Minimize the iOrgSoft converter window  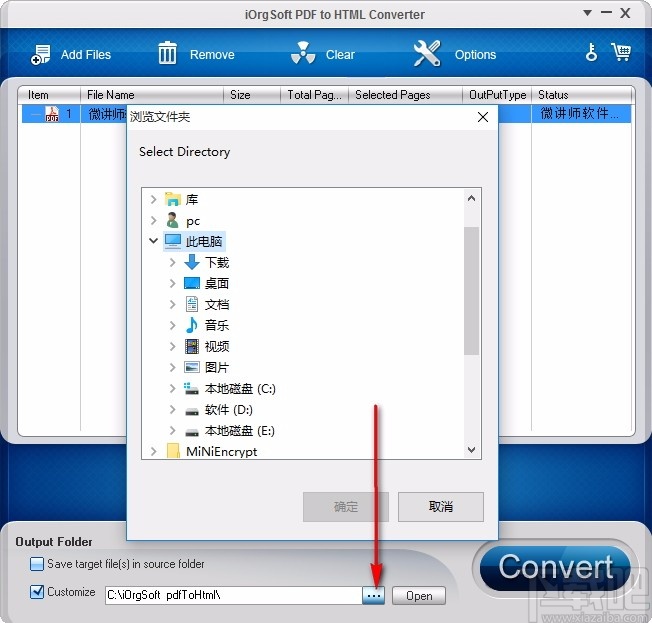coord(606,12)
